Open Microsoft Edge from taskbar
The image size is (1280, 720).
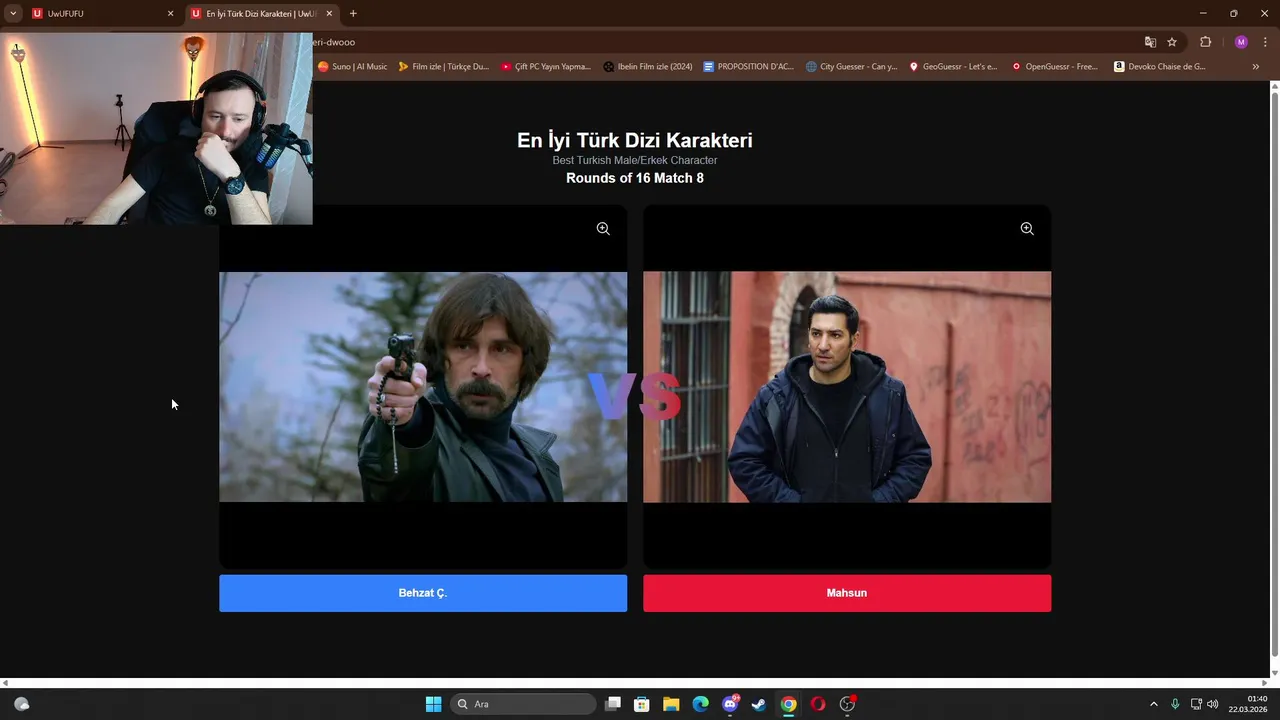(x=700, y=704)
